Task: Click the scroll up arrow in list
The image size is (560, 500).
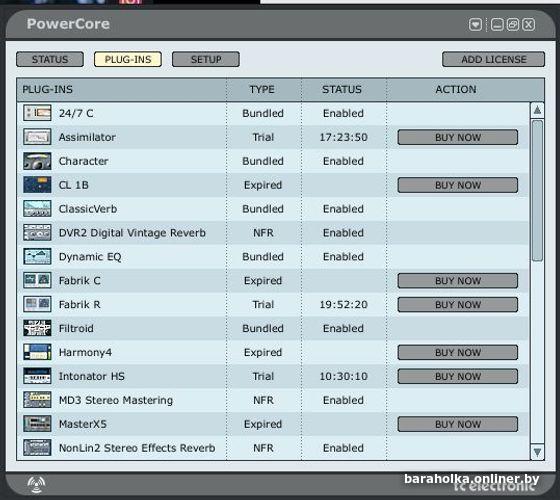Action: pos(537,110)
